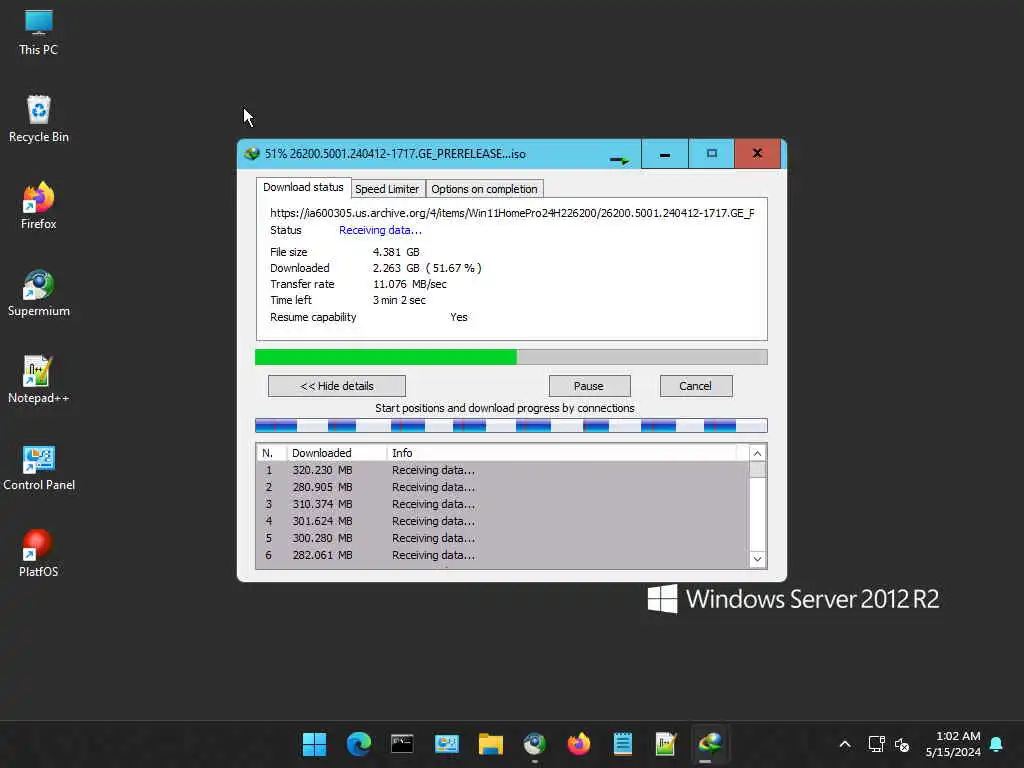Open Notepad++ from taskbar

(666, 744)
